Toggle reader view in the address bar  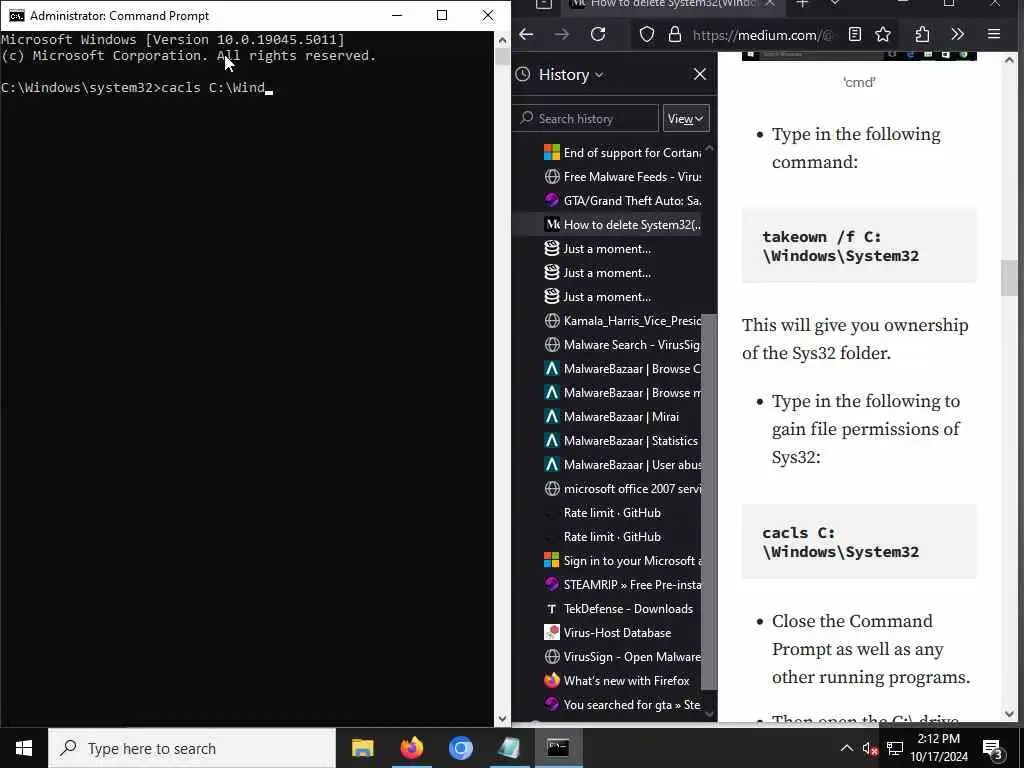coord(855,35)
